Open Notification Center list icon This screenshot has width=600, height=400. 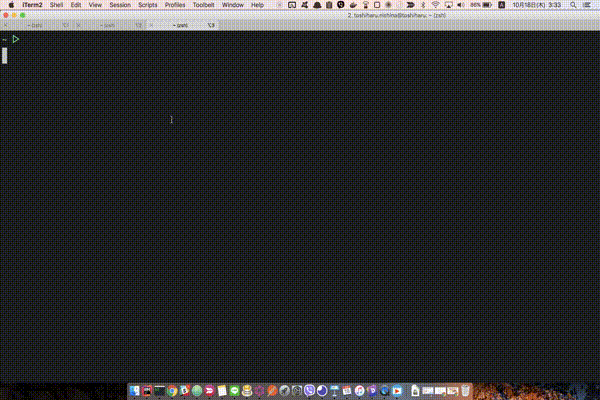pos(588,5)
